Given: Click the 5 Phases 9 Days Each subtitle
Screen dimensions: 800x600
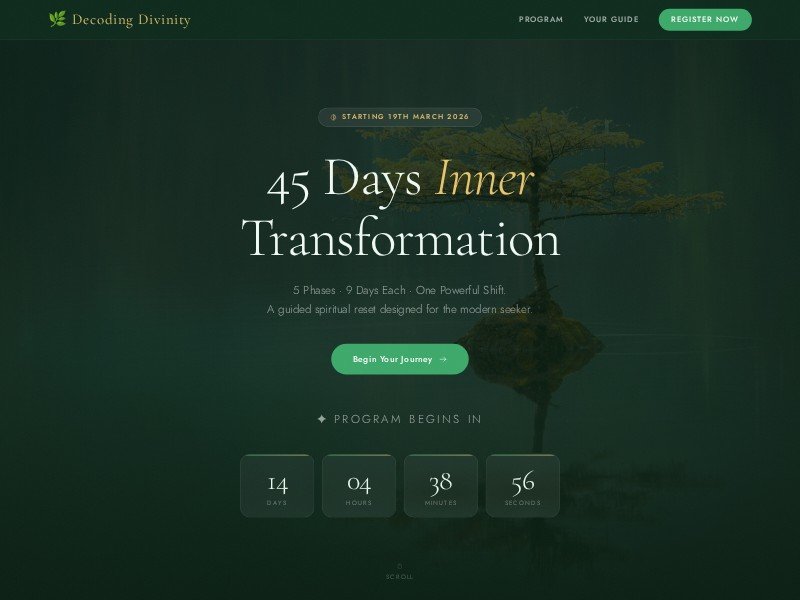Looking at the screenshot, I should [400, 289].
